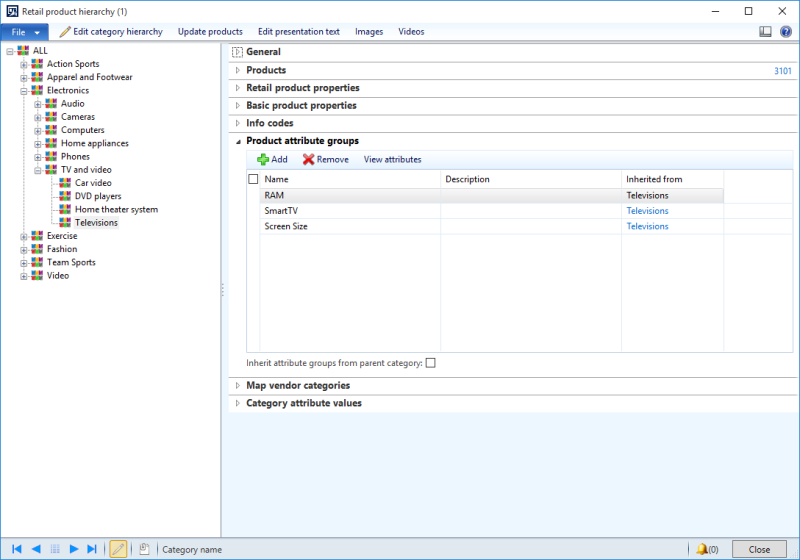Expand the Cameras category node

pos(38,117)
